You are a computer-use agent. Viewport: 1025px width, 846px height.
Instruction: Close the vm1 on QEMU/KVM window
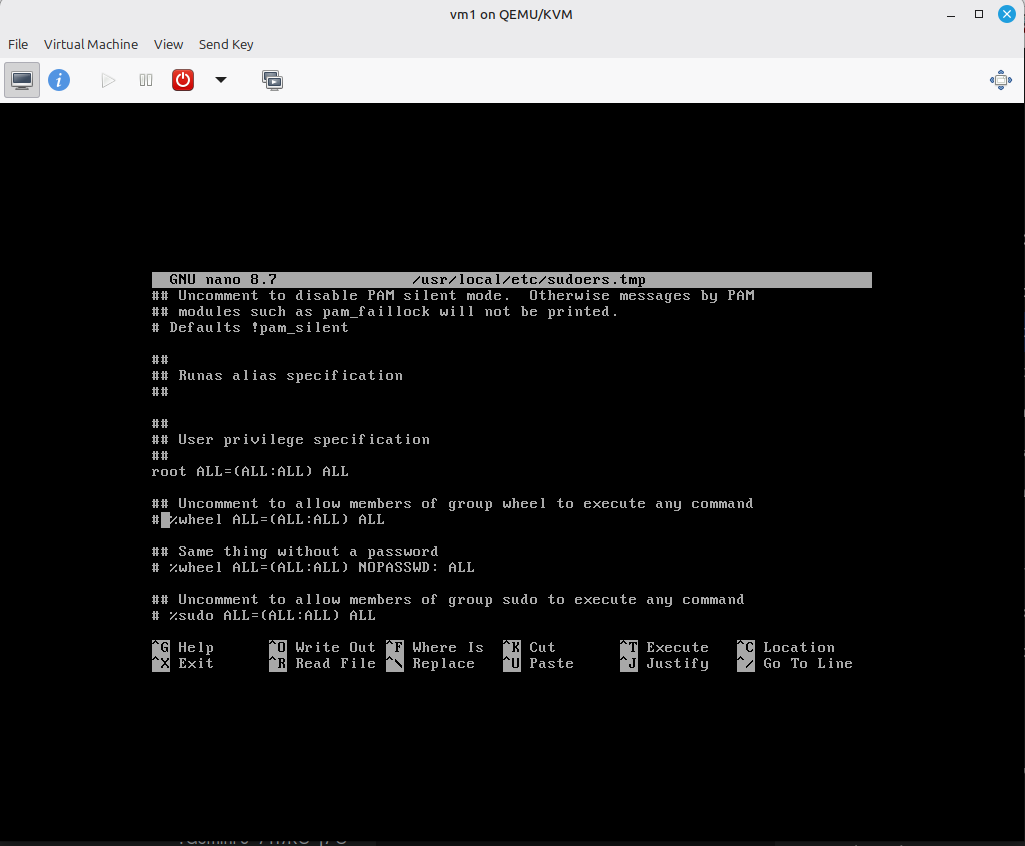click(1006, 14)
